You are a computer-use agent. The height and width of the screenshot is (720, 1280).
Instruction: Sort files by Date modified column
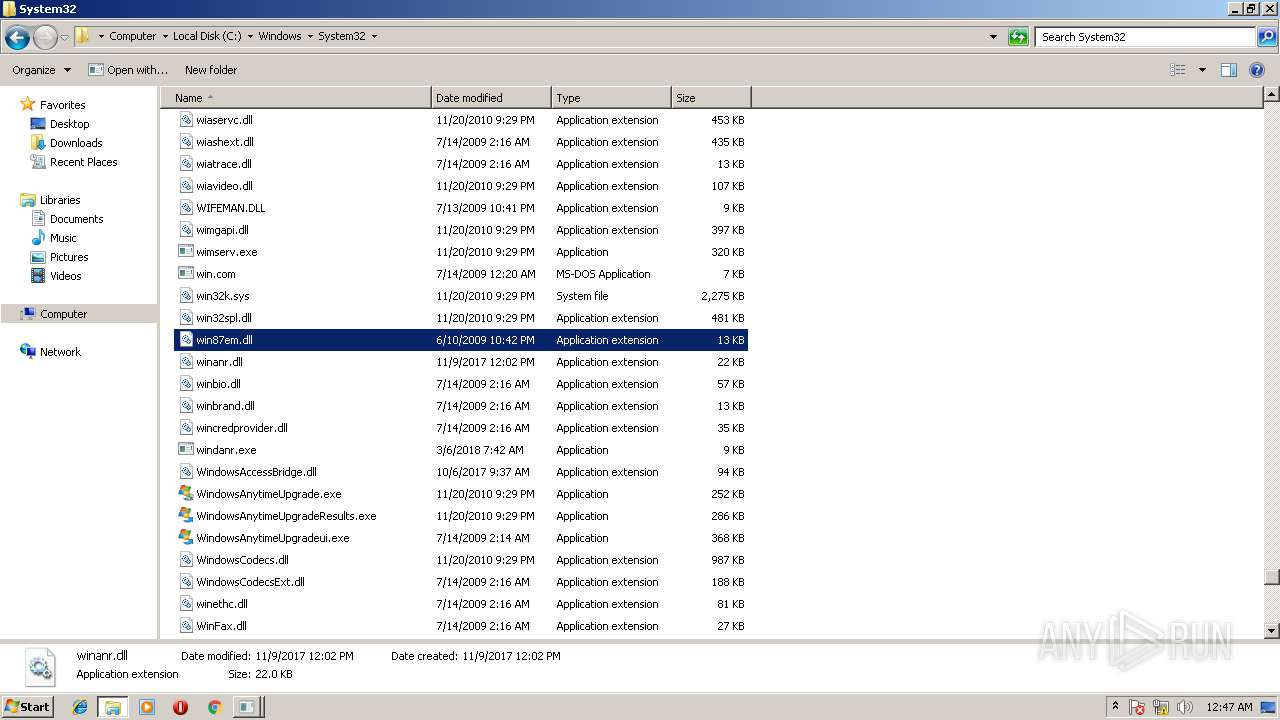tap(491, 98)
